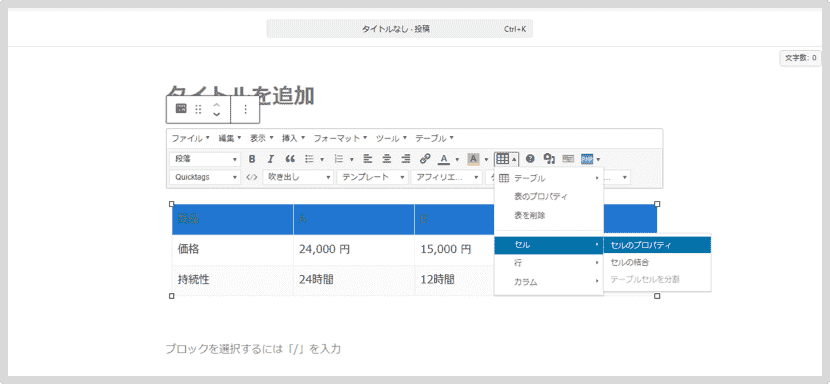Image resolution: width=830 pixels, height=384 pixels.
Task: Click the block drag handle icon
Action: (198, 109)
